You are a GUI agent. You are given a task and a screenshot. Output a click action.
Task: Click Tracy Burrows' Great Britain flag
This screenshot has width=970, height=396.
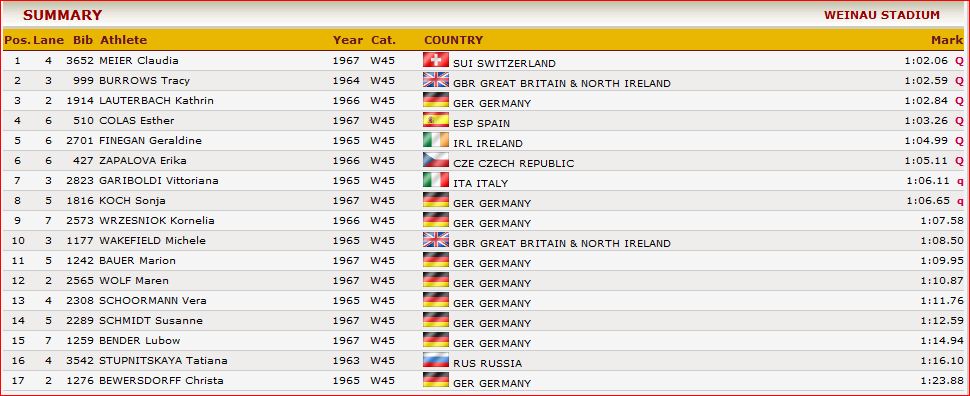coord(436,79)
